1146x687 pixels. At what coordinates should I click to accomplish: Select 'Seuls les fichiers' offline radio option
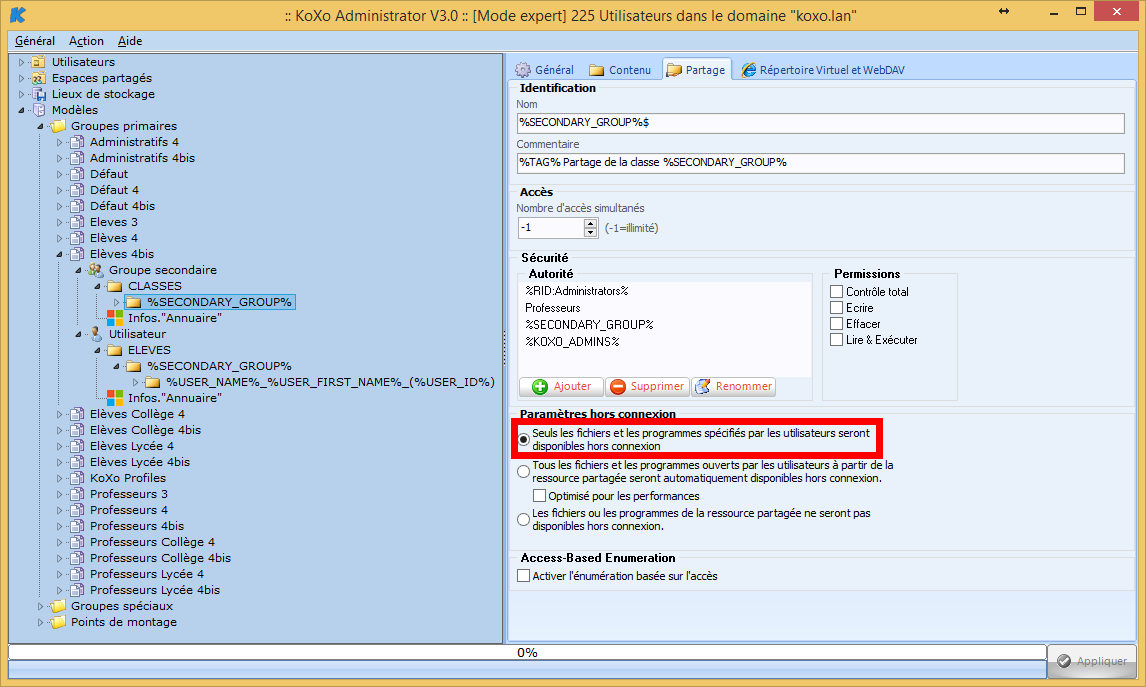click(523, 439)
